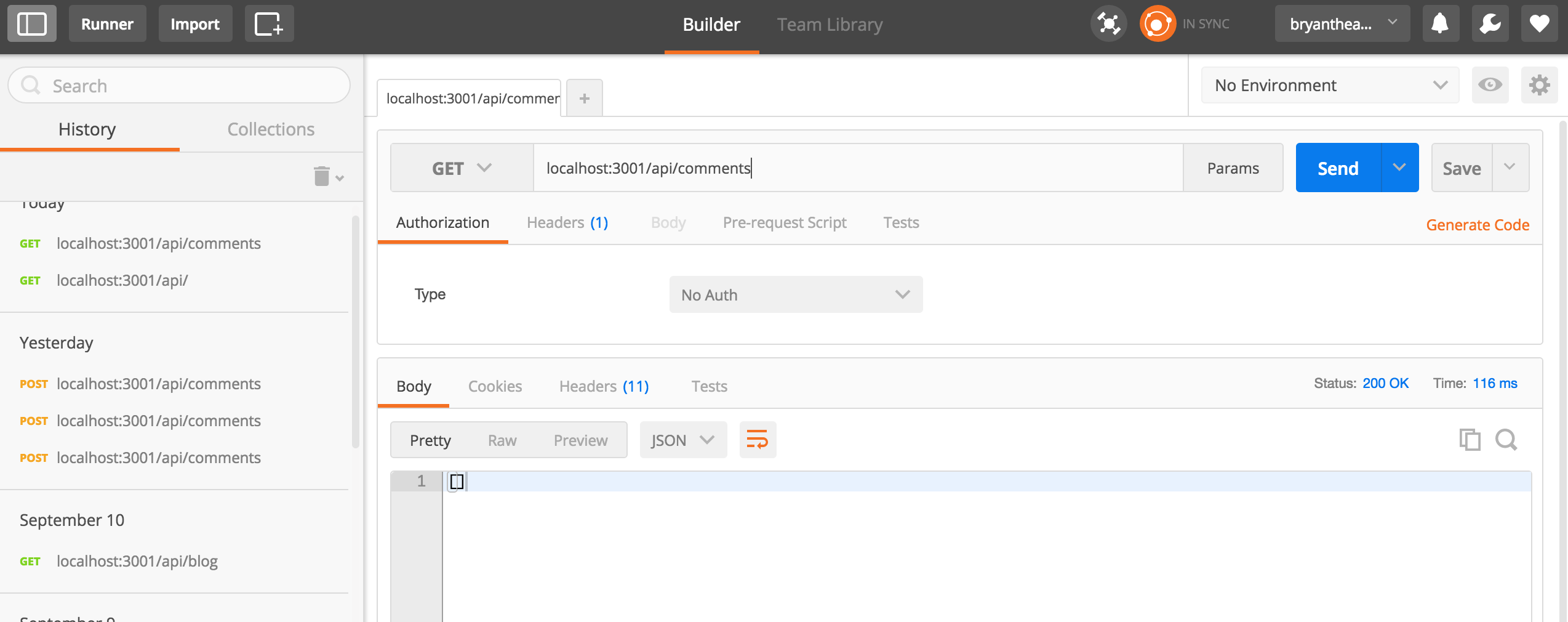
Task: Open the Interceptor satellite icon
Action: (1108, 24)
